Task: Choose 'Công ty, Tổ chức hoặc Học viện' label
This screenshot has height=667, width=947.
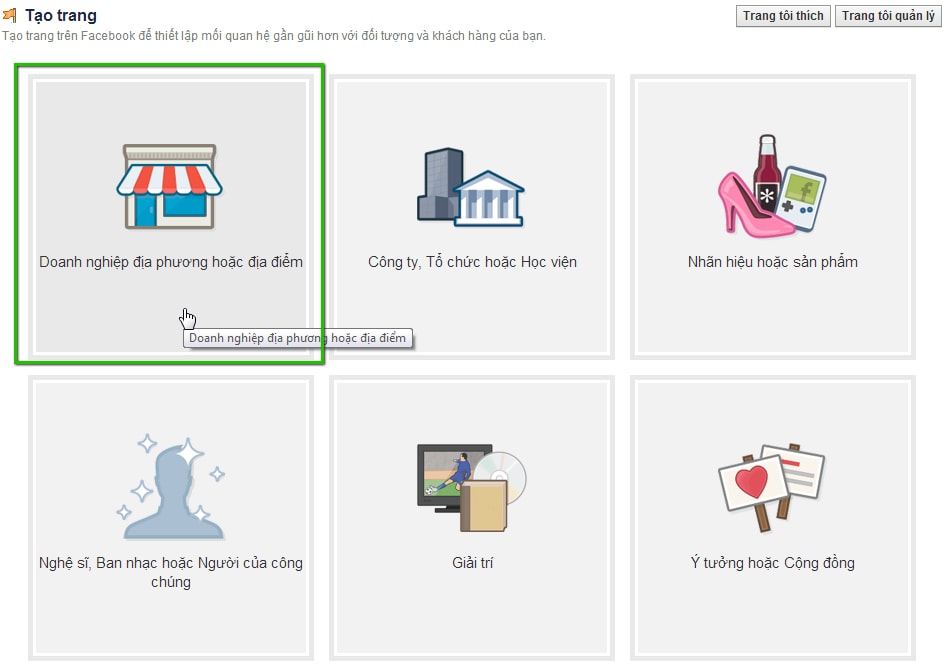Action: pos(472,262)
